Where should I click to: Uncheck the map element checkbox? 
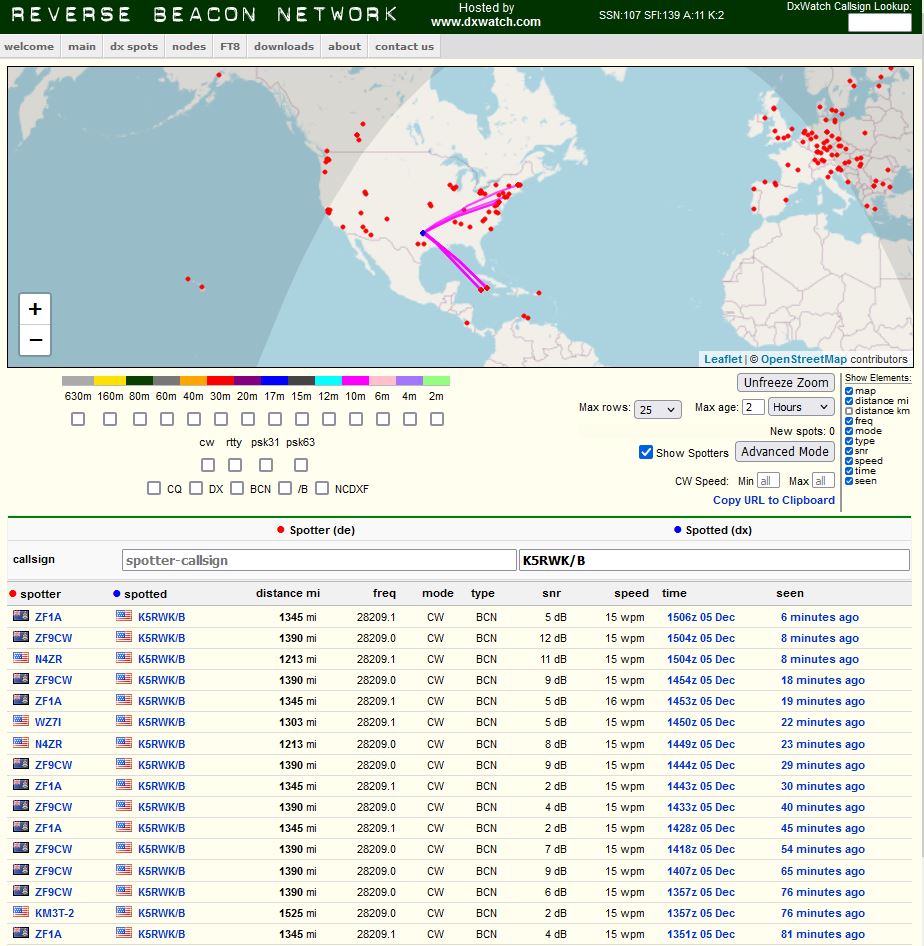(x=849, y=391)
